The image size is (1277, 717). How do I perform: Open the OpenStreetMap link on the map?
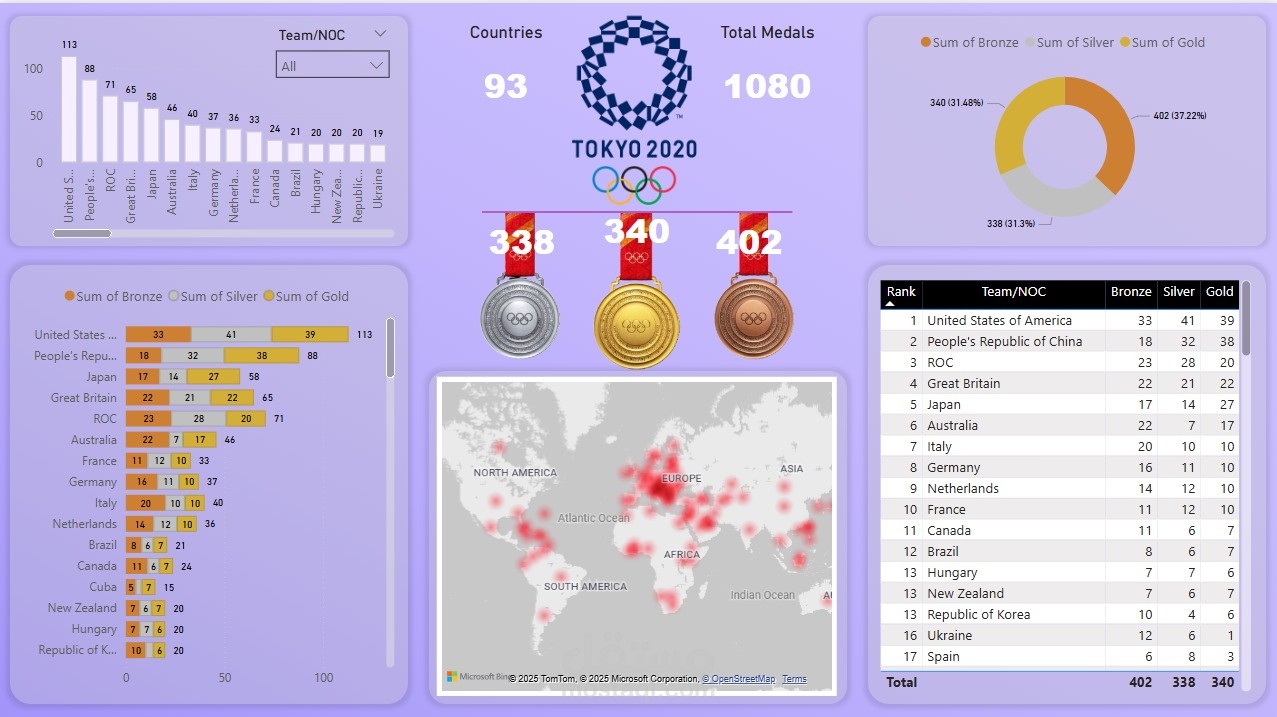(738, 679)
